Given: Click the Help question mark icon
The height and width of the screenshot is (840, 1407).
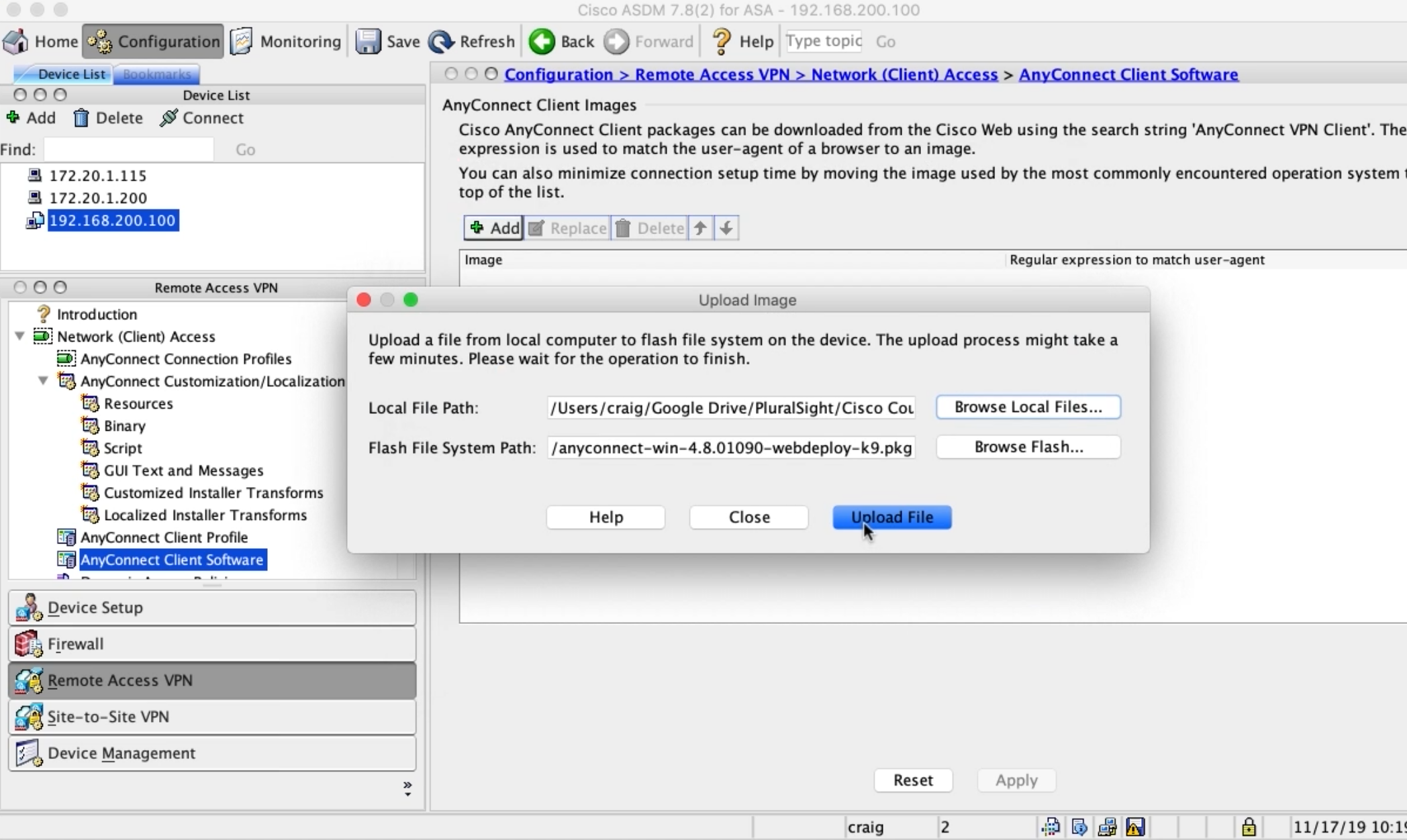Looking at the screenshot, I should coord(722,42).
